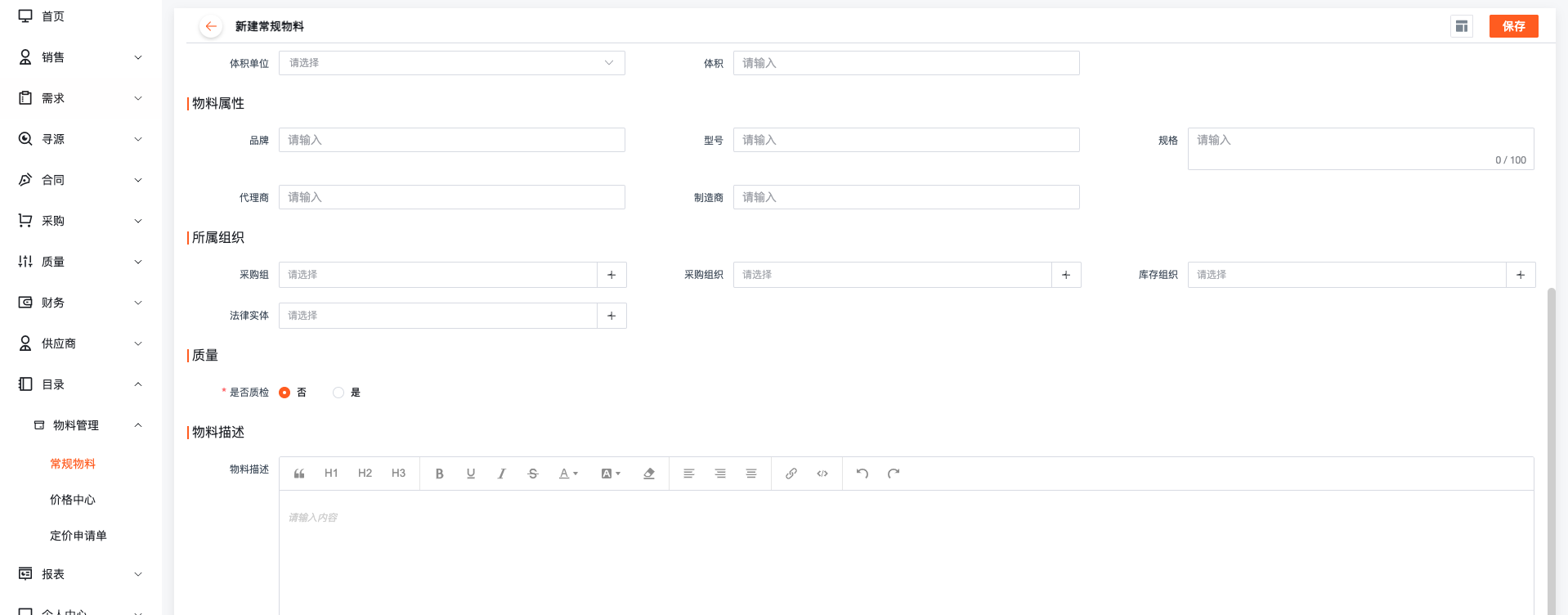Expand the 财务 sidebar menu

pos(81,303)
